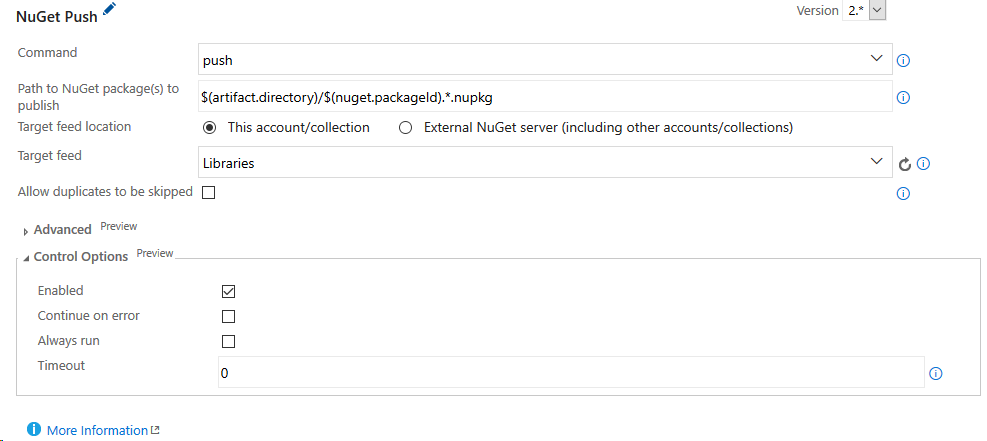Click the info icon beside the Timeout field
The image size is (987, 441).
[x=936, y=373]
